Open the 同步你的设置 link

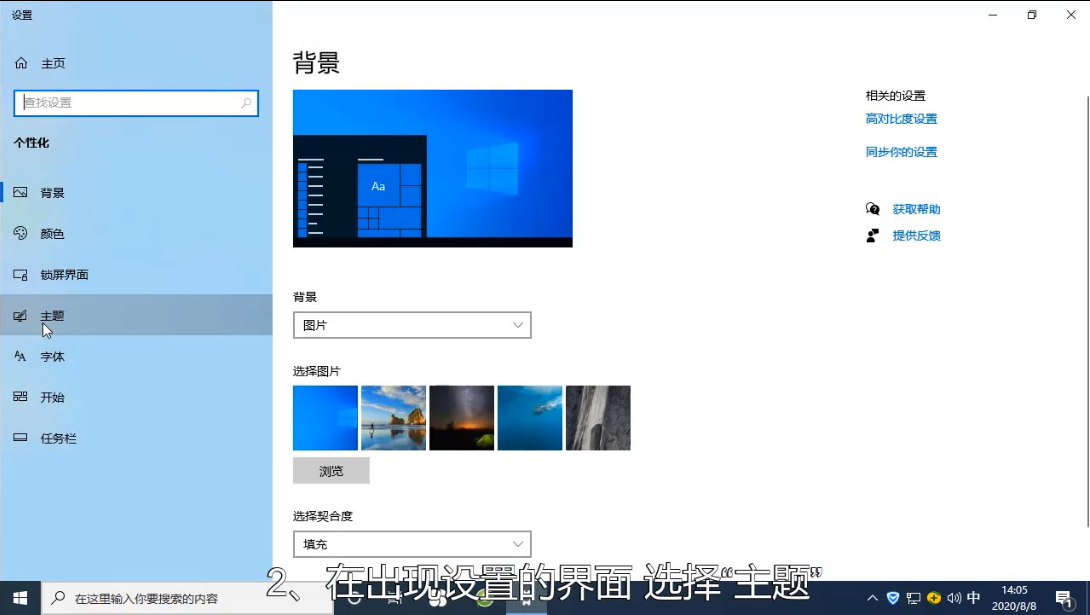tap(901, 151)
